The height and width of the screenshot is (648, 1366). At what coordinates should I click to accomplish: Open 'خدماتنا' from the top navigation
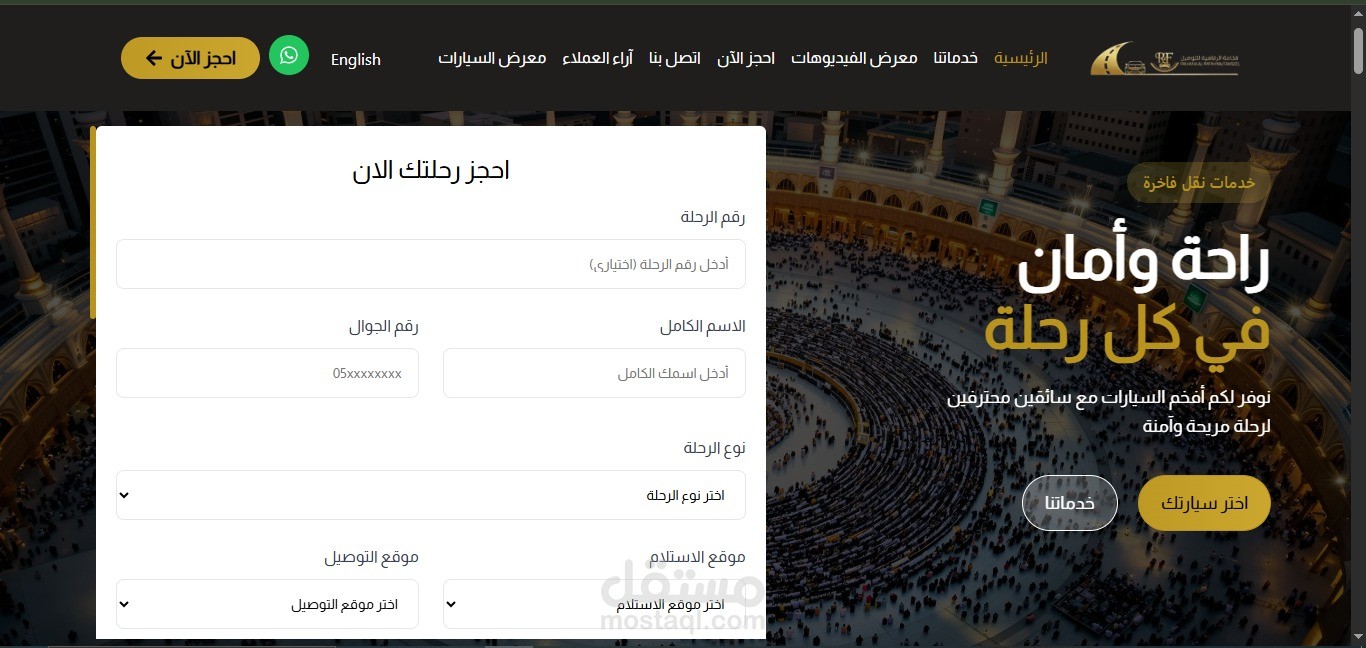(955, 58)
